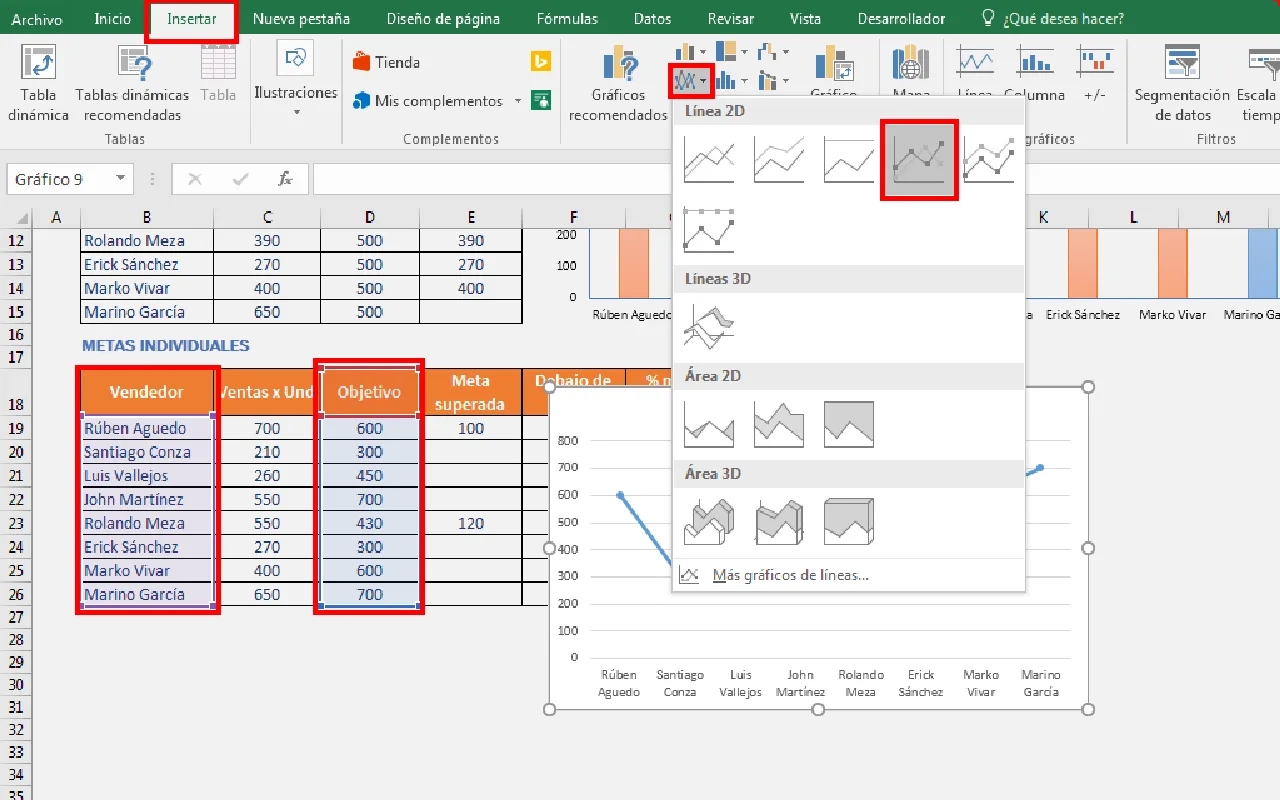
Task: Switch to the Revisar tab
Action: point(731,19)
